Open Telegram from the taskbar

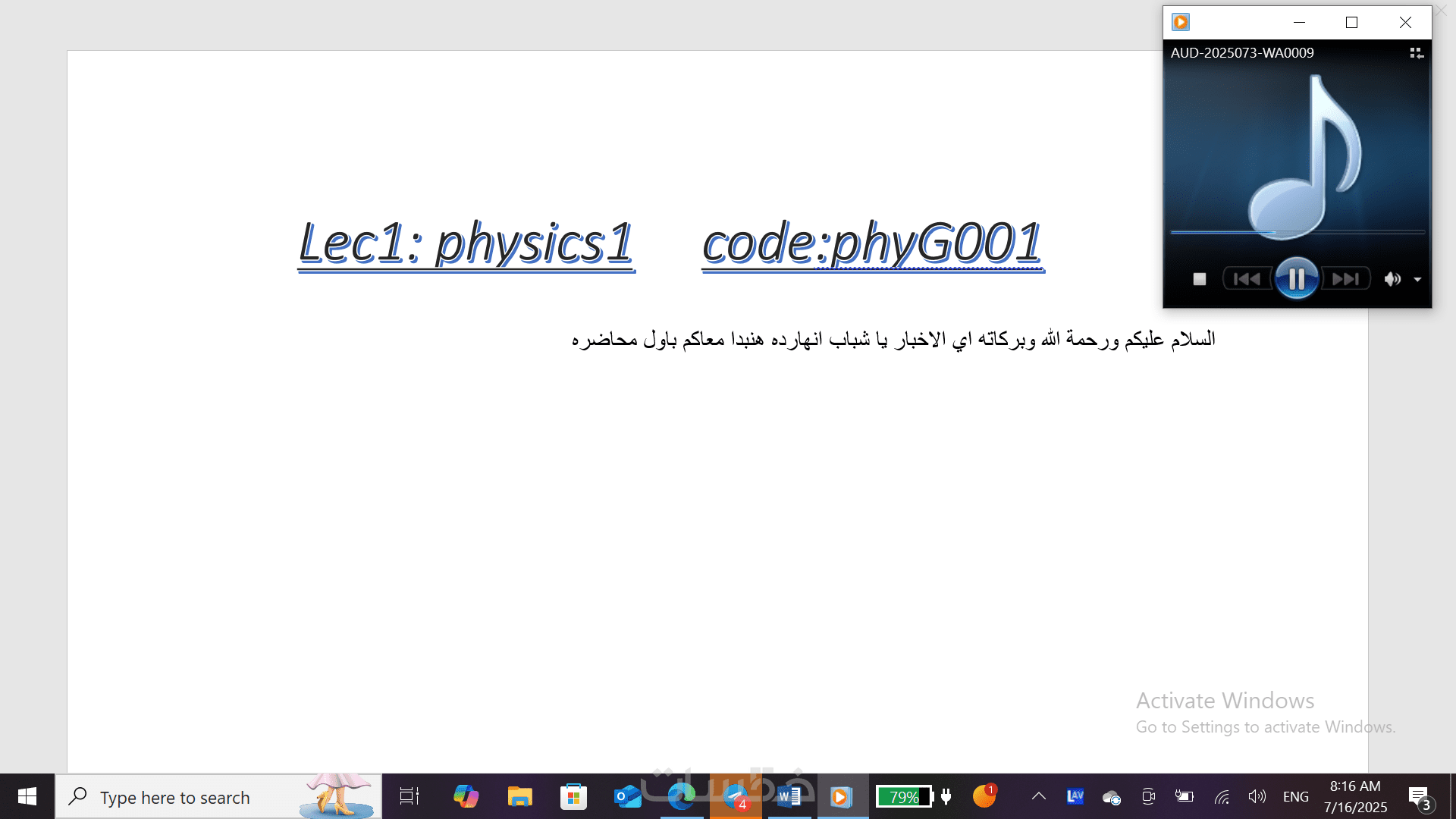tap(735, 796)
